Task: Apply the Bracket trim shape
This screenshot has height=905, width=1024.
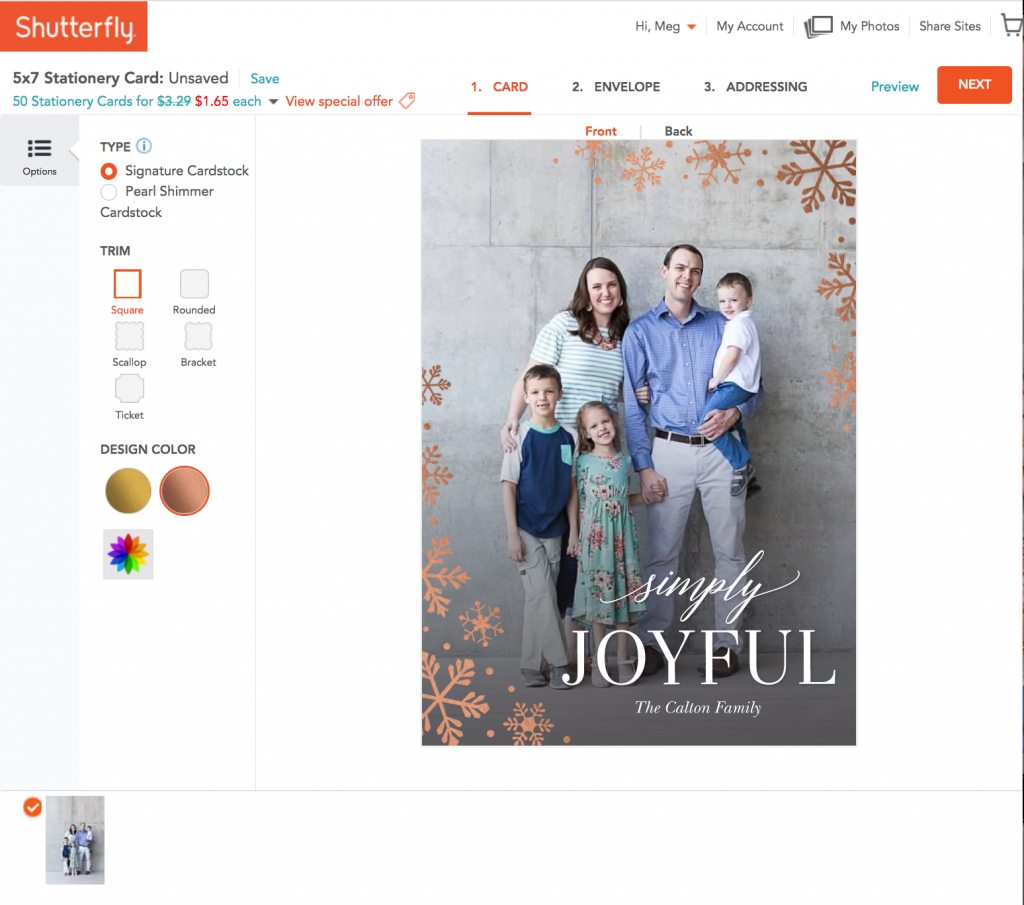Action: 197,337
